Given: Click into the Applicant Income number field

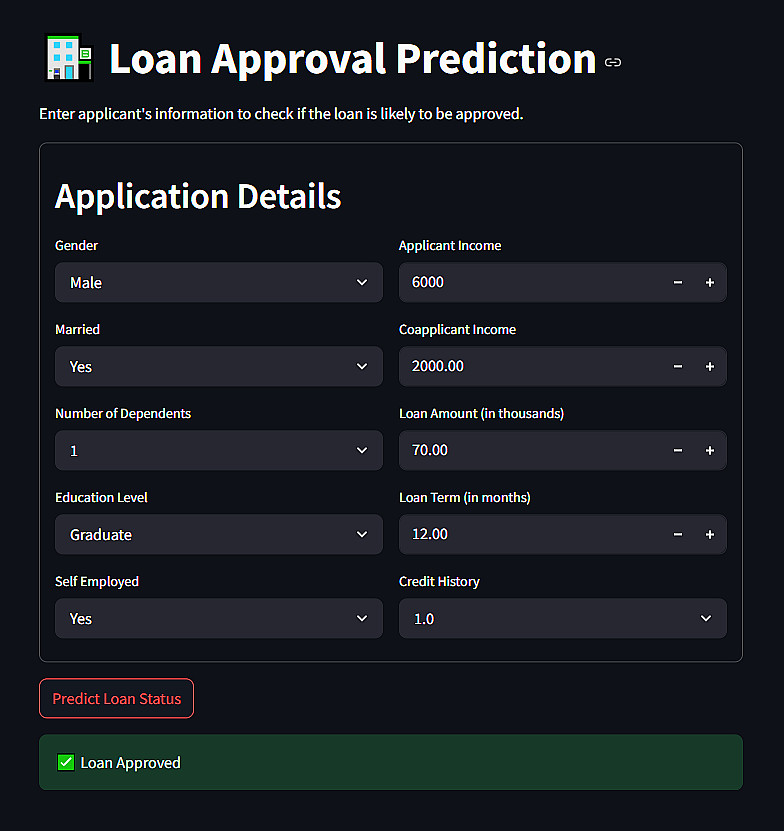Looking at the screenshot, I should point(530,283).
